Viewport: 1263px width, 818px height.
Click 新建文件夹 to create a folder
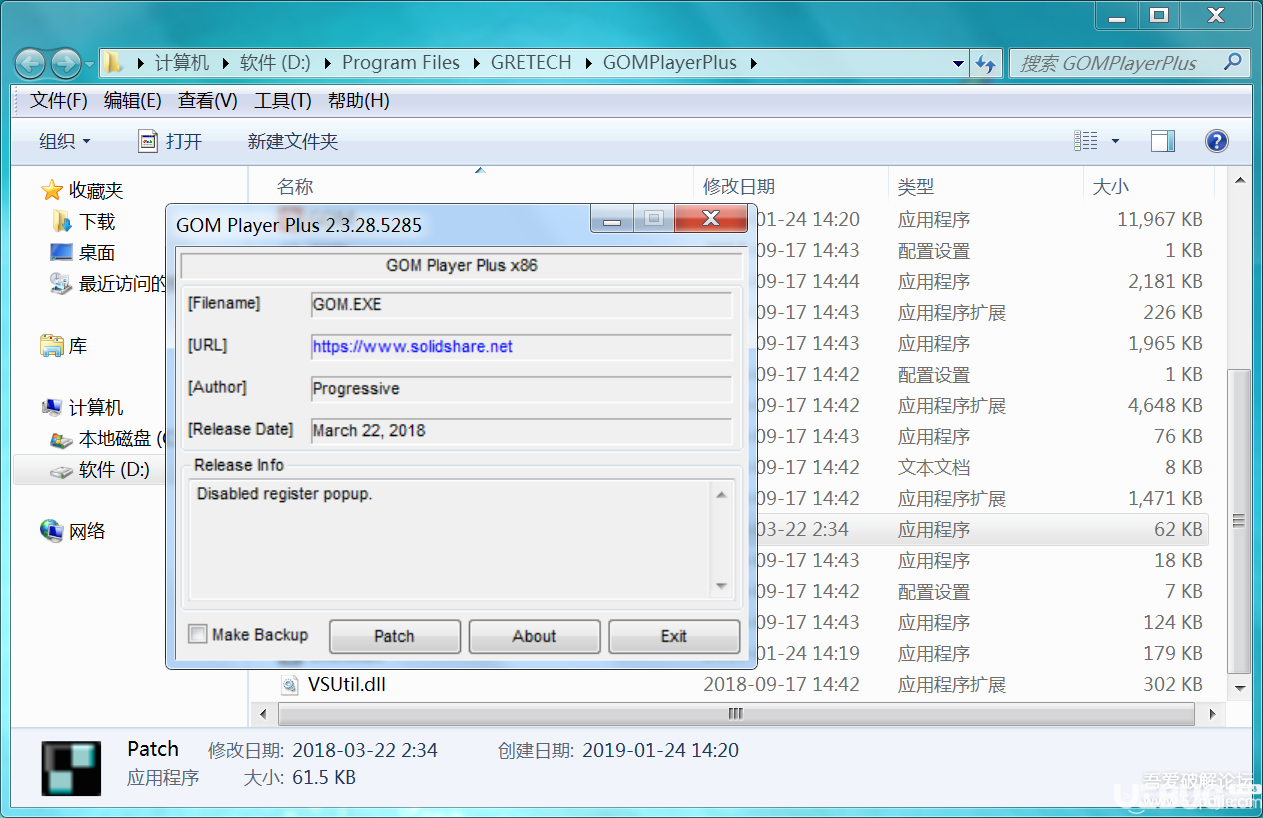[293, 142]
